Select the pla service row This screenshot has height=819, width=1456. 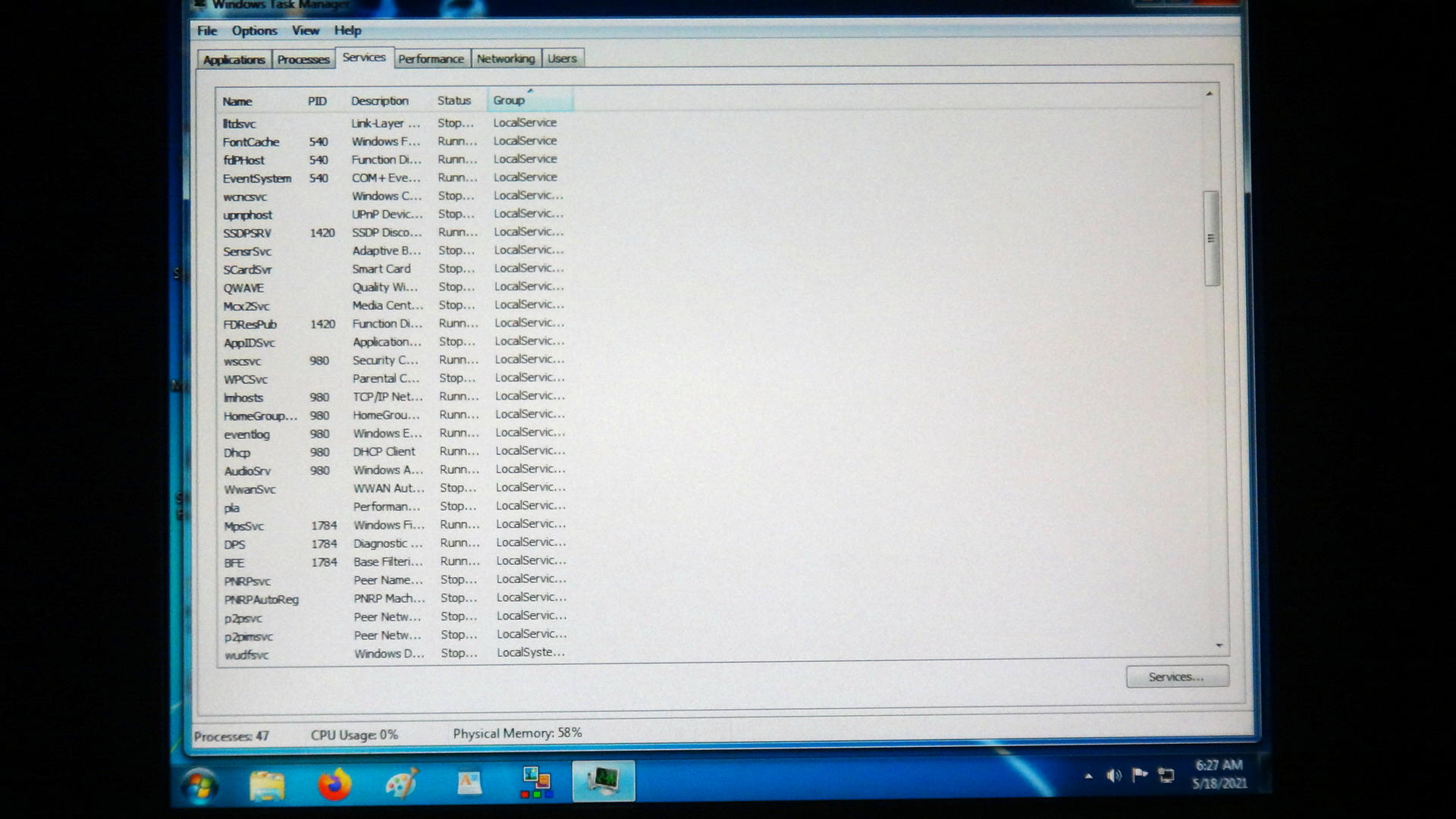pos(394,507)
